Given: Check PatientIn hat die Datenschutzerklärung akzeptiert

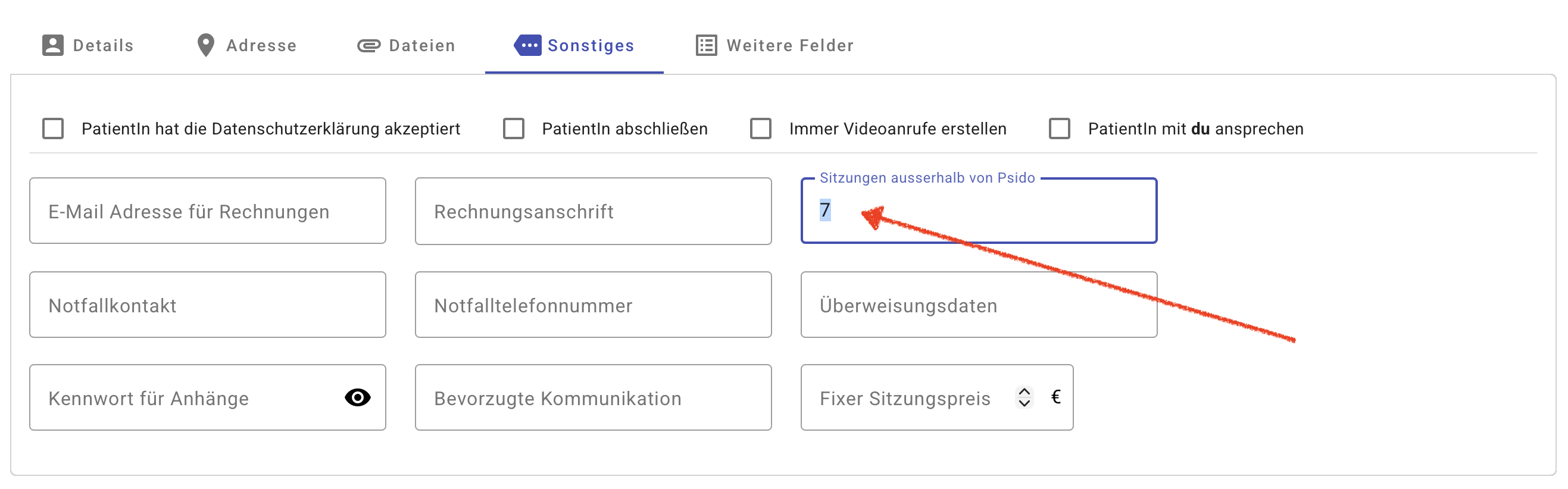Looking at the screenshot, I should point(53,129).
